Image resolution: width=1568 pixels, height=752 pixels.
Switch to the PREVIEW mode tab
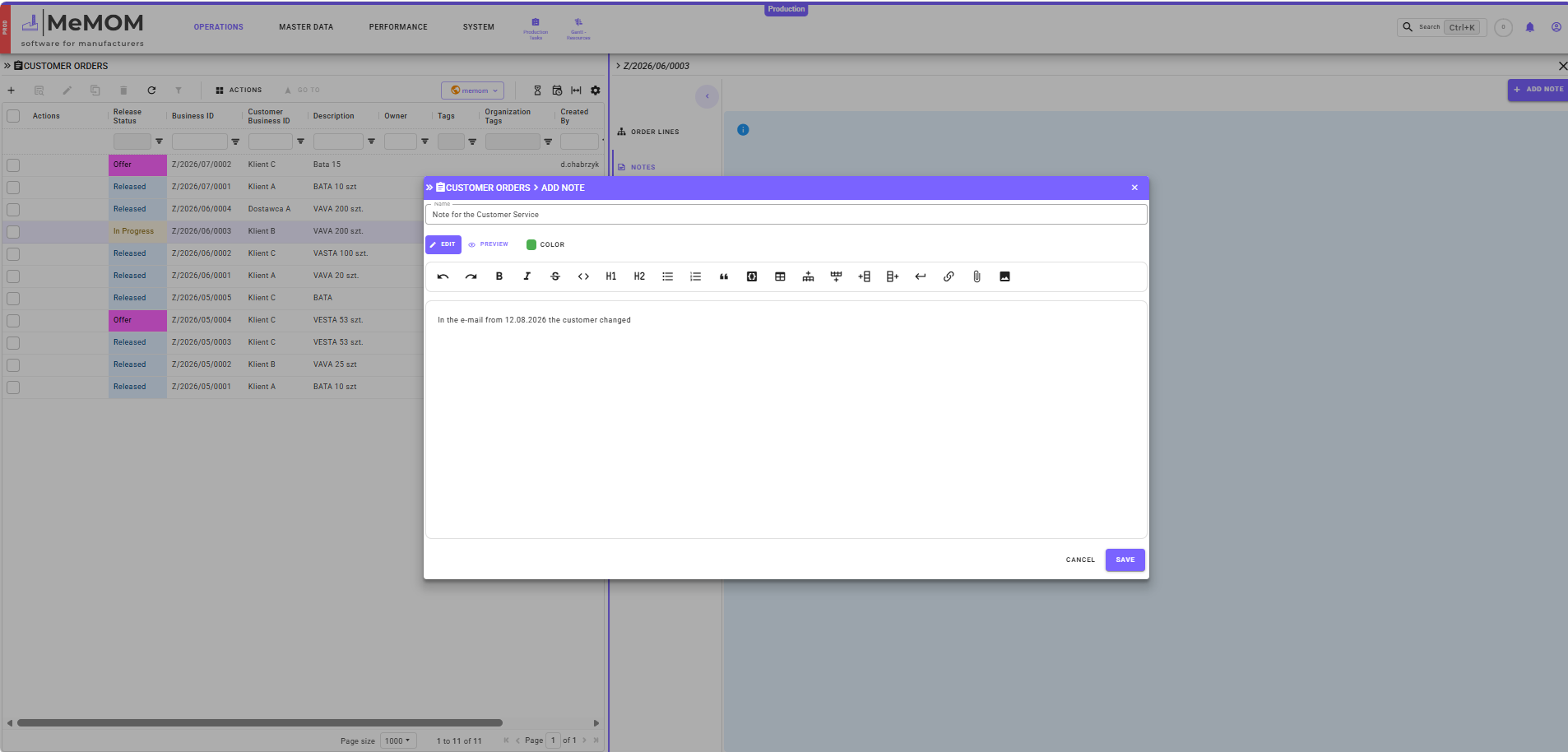(x=489, y=244)
